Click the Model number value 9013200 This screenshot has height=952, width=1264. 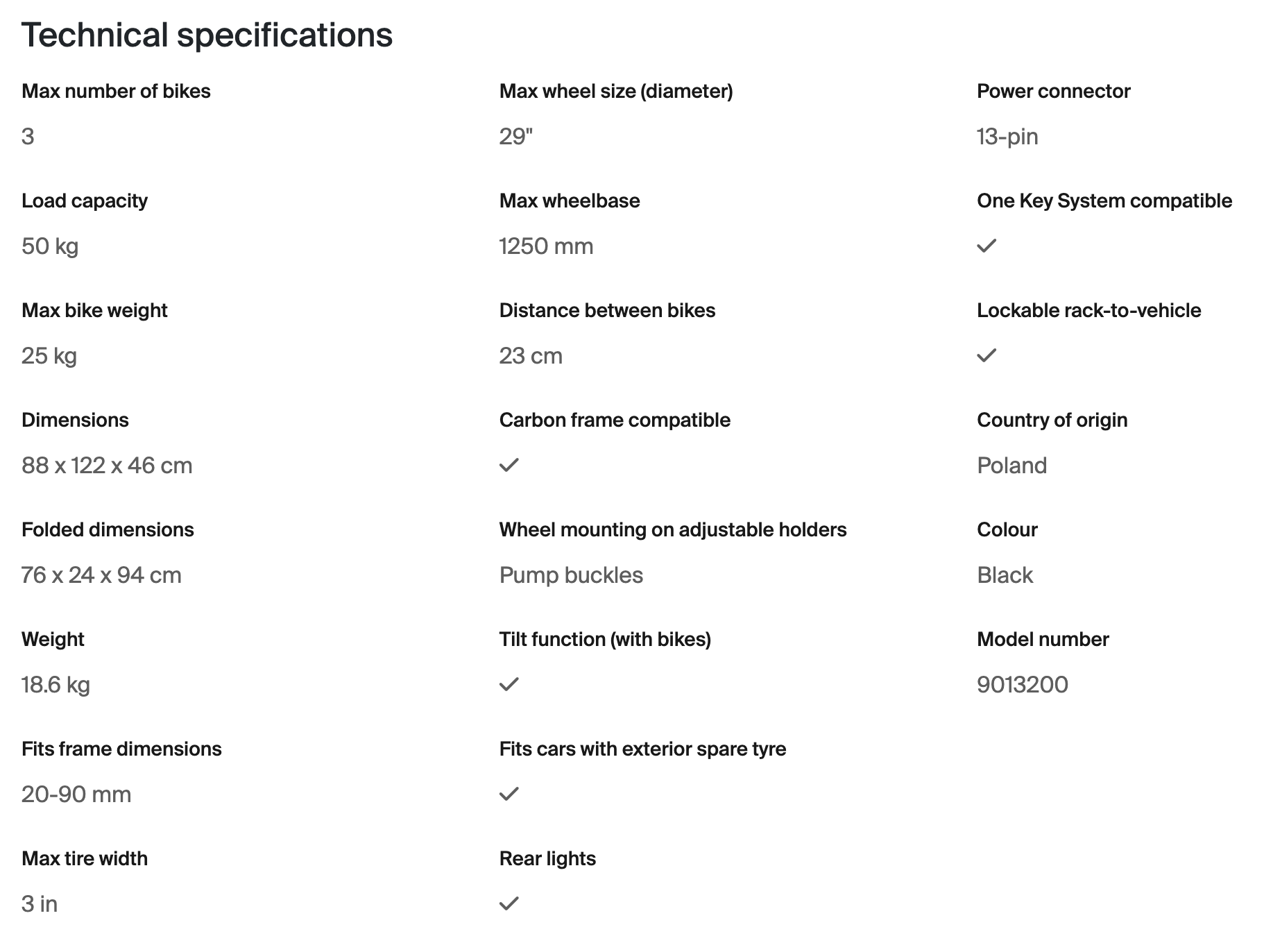pos(1023,685)
